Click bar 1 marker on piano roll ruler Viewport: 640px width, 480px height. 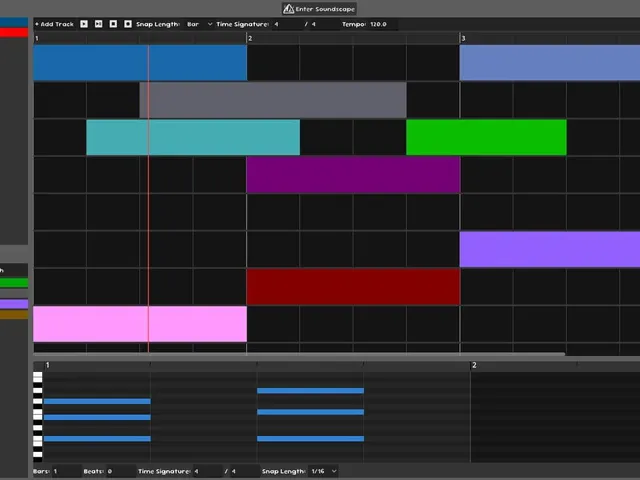pyautogui.click(x=47, y=365)
